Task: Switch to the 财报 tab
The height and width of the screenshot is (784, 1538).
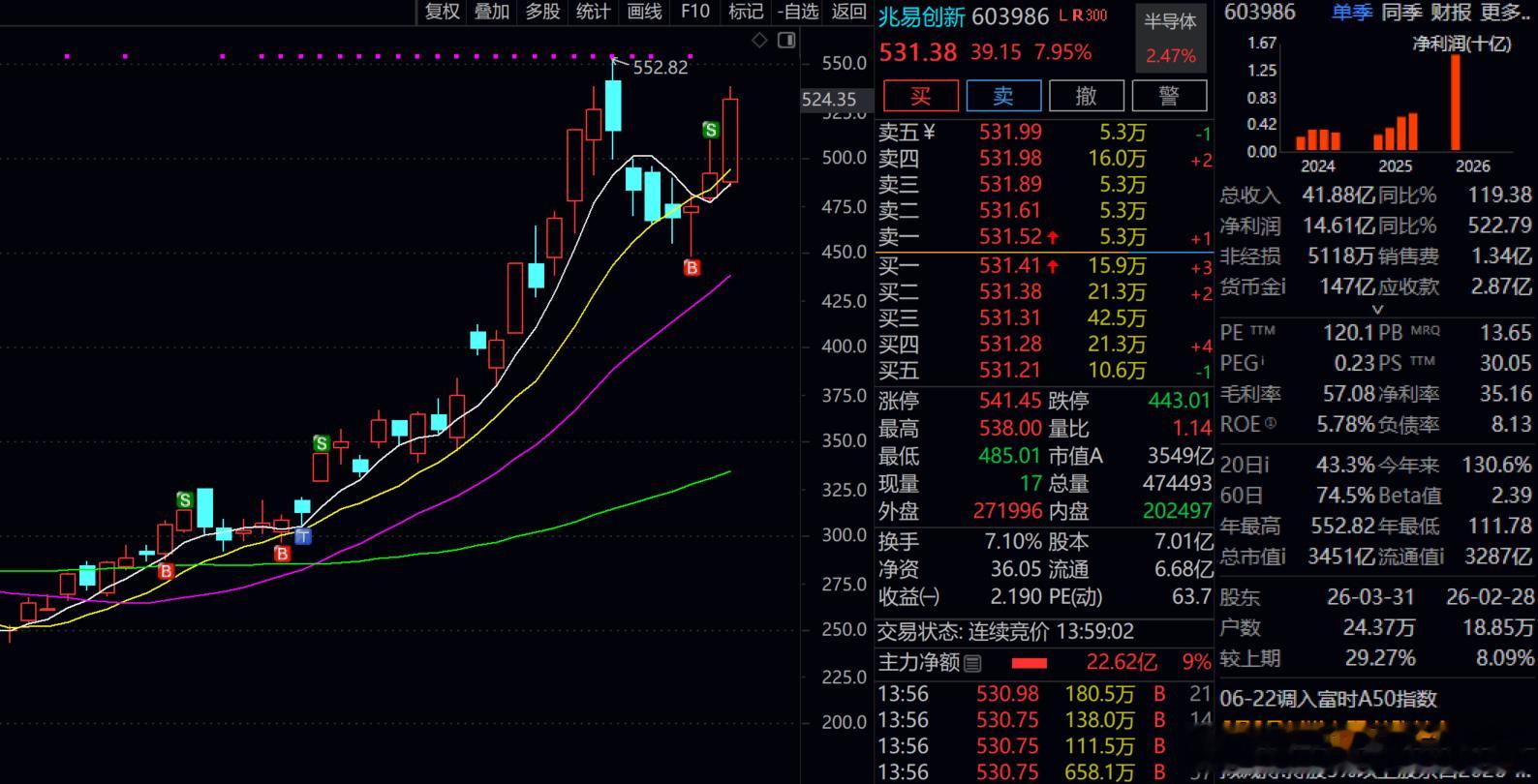Action: pyautogui.click(x=1451, y=12)
